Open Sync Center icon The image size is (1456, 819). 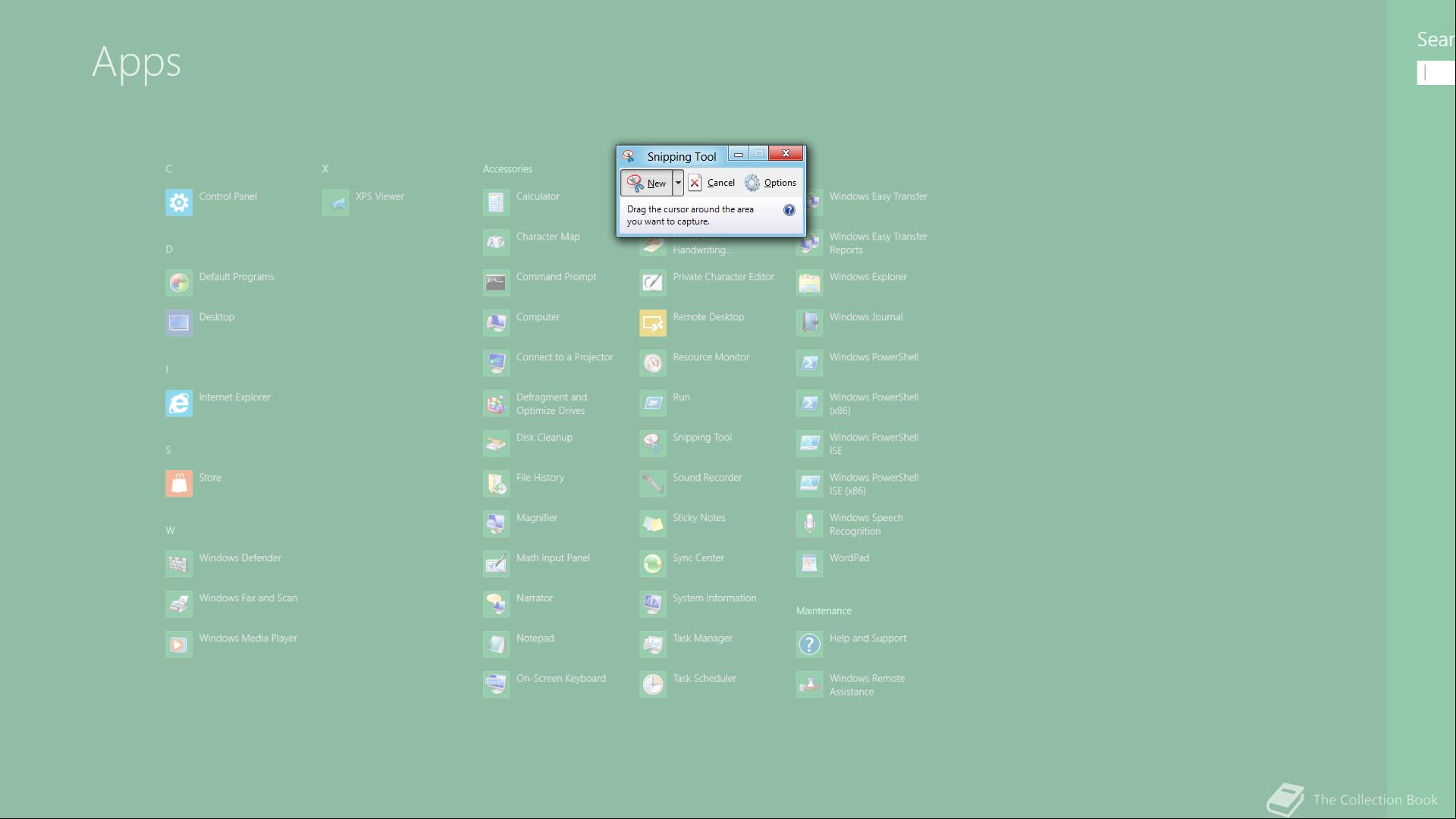(x=653, y=564)
